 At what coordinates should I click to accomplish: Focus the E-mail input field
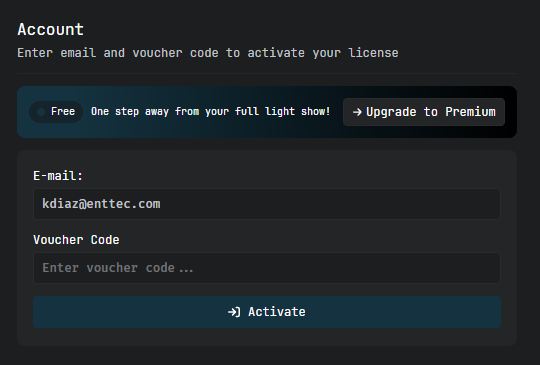267,204
